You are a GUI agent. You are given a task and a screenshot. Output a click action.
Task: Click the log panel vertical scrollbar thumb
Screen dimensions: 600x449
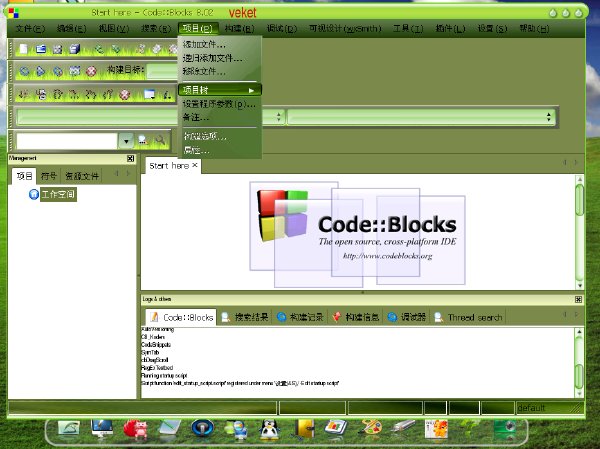580,376
